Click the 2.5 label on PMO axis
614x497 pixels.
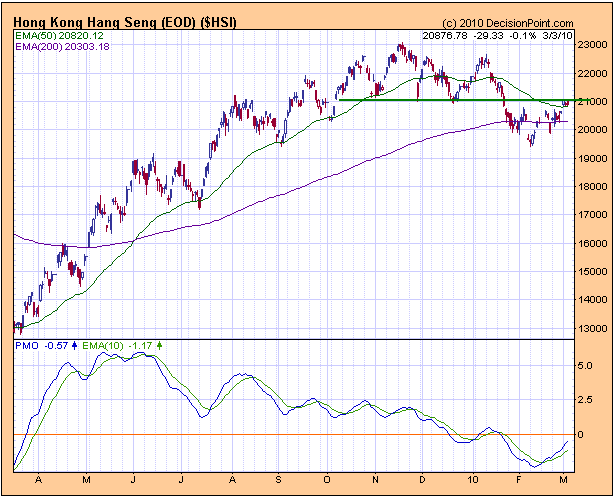tap(586, 401)
